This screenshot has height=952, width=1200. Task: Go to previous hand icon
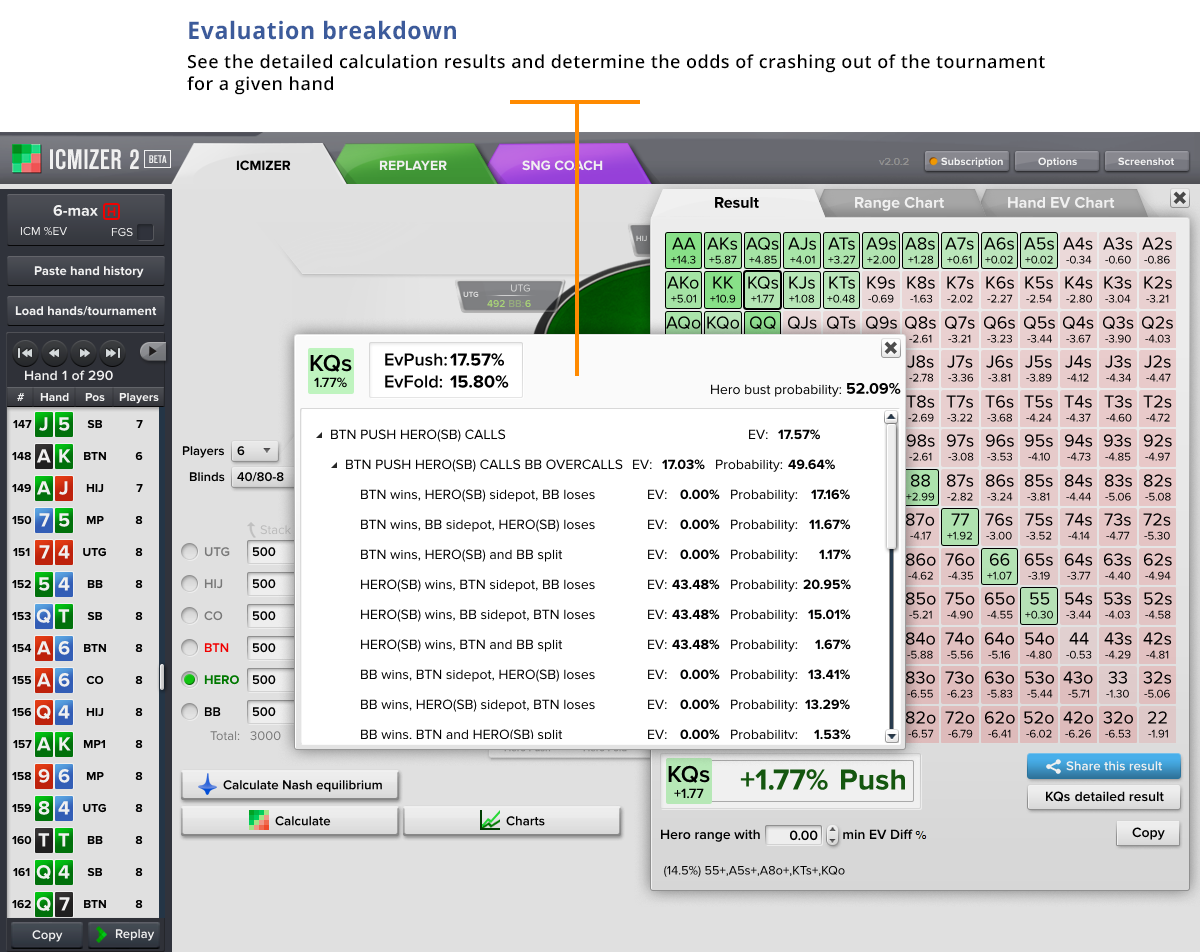click(x=55, y=352)
